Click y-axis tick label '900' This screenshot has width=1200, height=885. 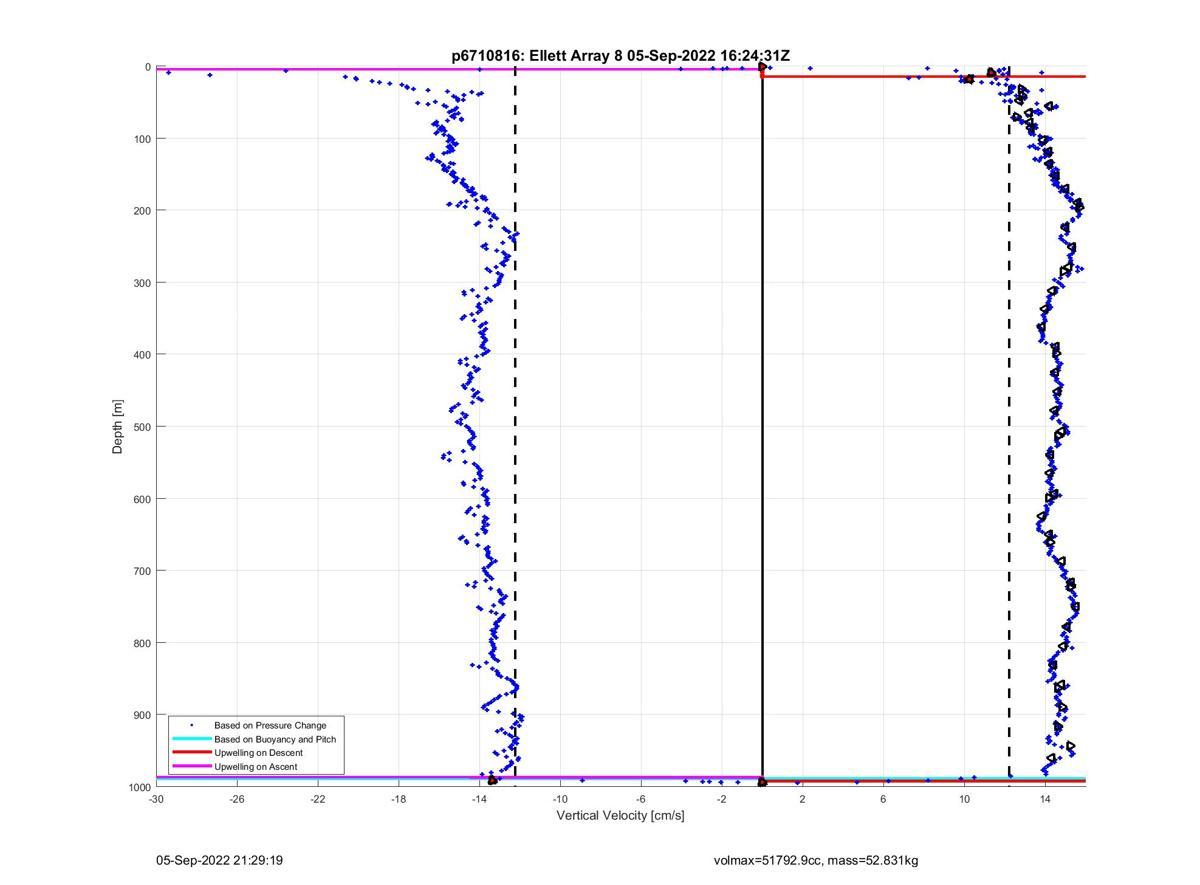coord(142,715)
